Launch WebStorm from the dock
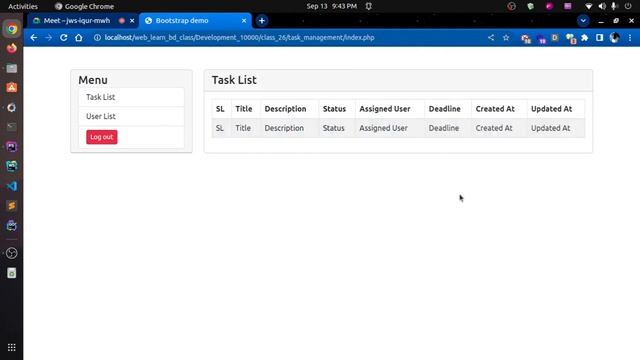Viewport: 640px width, 360px height. tap(11, 166)
